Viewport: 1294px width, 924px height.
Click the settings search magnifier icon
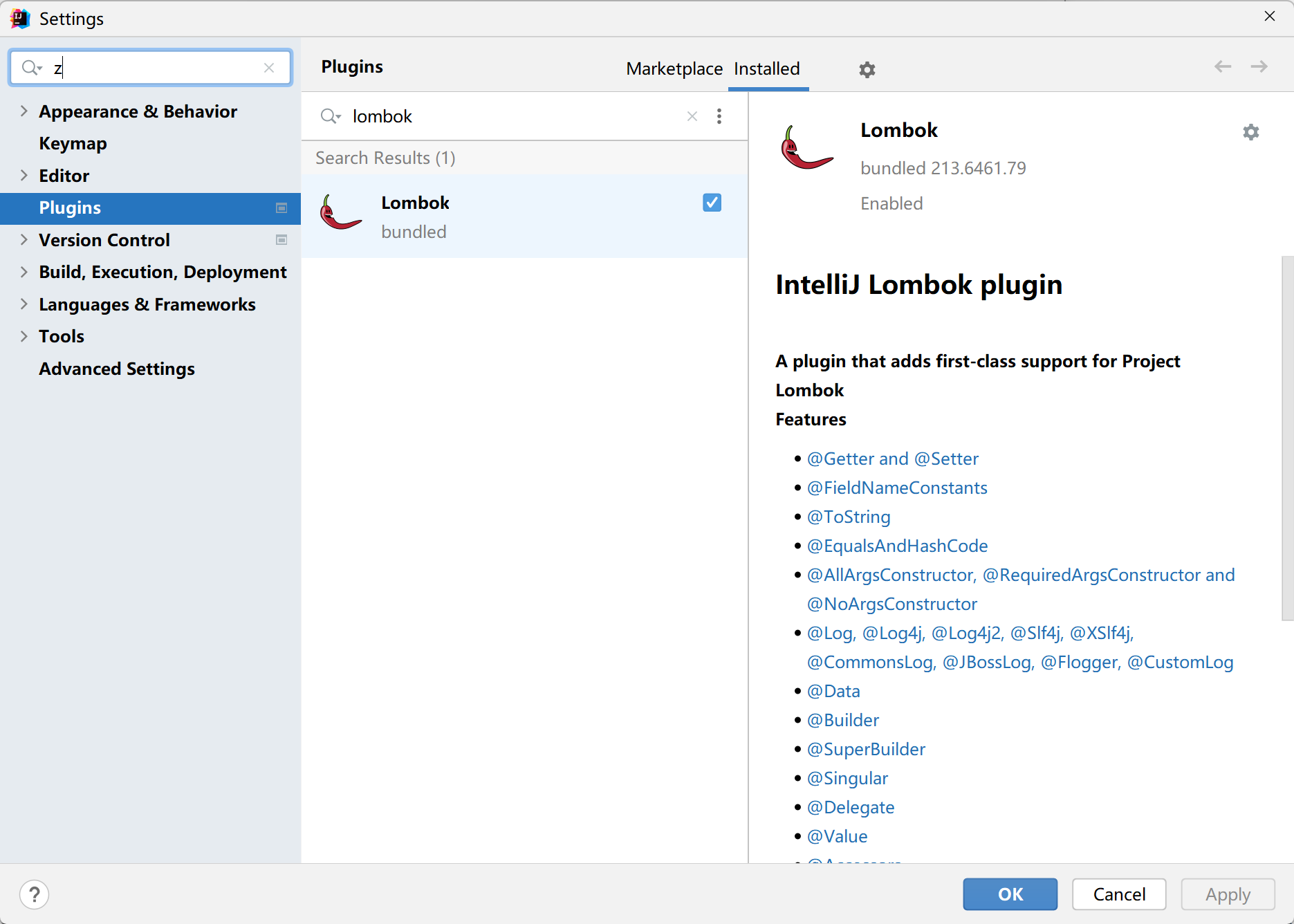point(32,67)
